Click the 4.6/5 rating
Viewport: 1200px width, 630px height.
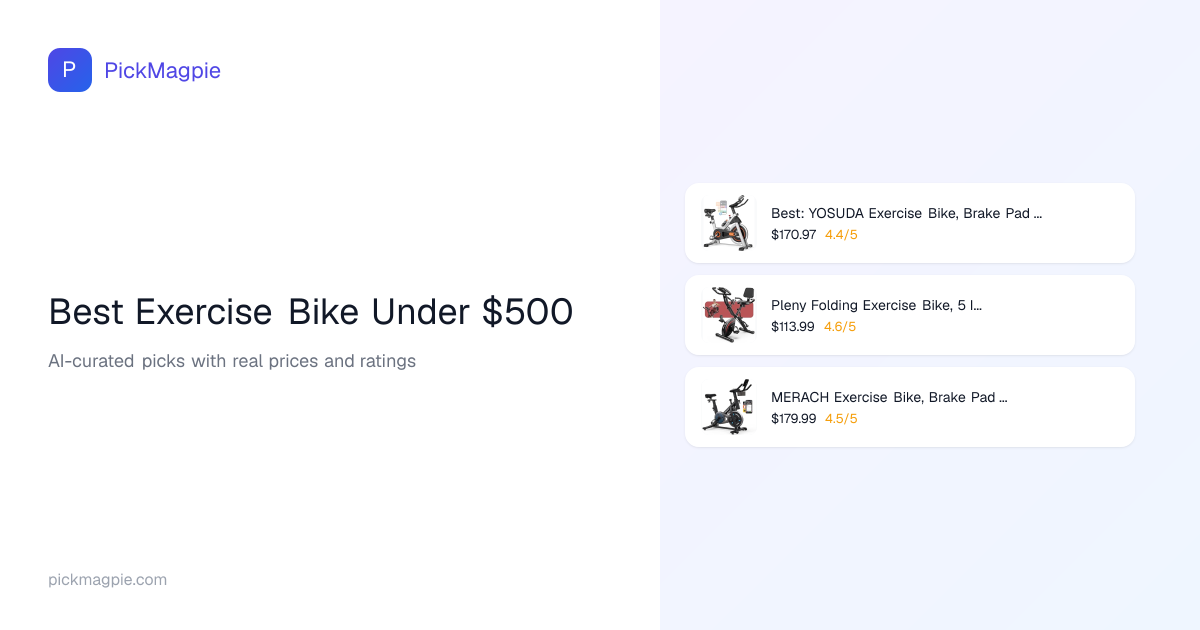840,327
